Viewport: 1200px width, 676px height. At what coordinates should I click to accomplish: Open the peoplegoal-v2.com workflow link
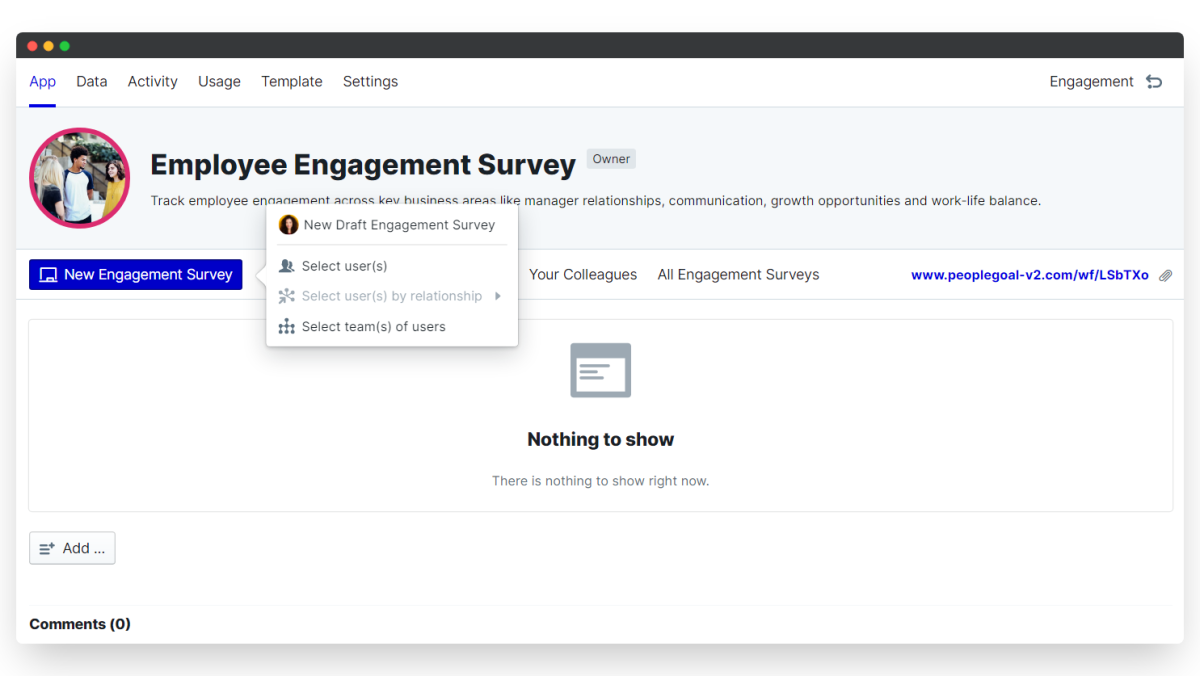[x=1029, y=275]
